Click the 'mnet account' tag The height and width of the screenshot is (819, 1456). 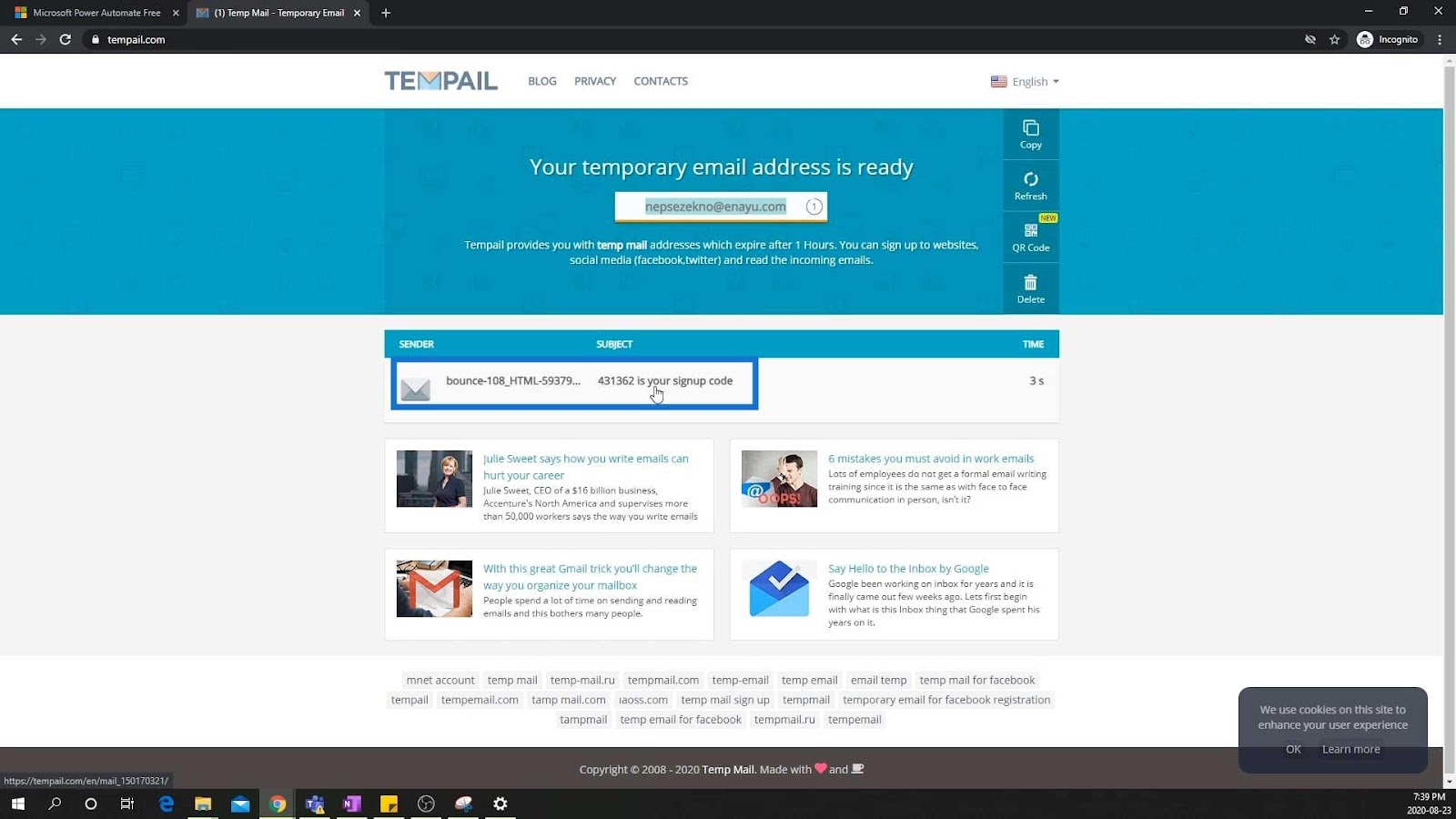coord(440,680)
